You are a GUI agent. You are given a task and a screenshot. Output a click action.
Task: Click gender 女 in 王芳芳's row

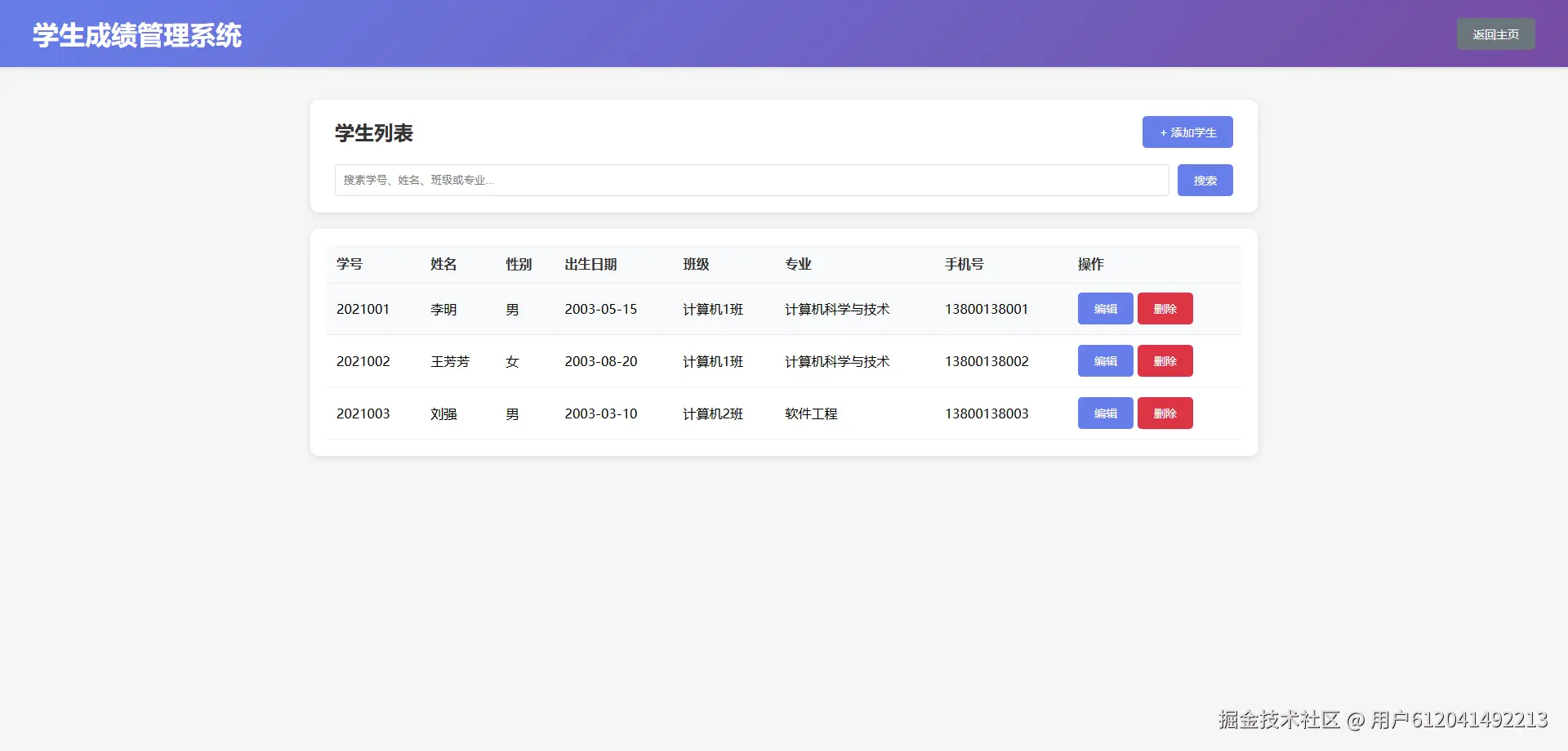512,362
